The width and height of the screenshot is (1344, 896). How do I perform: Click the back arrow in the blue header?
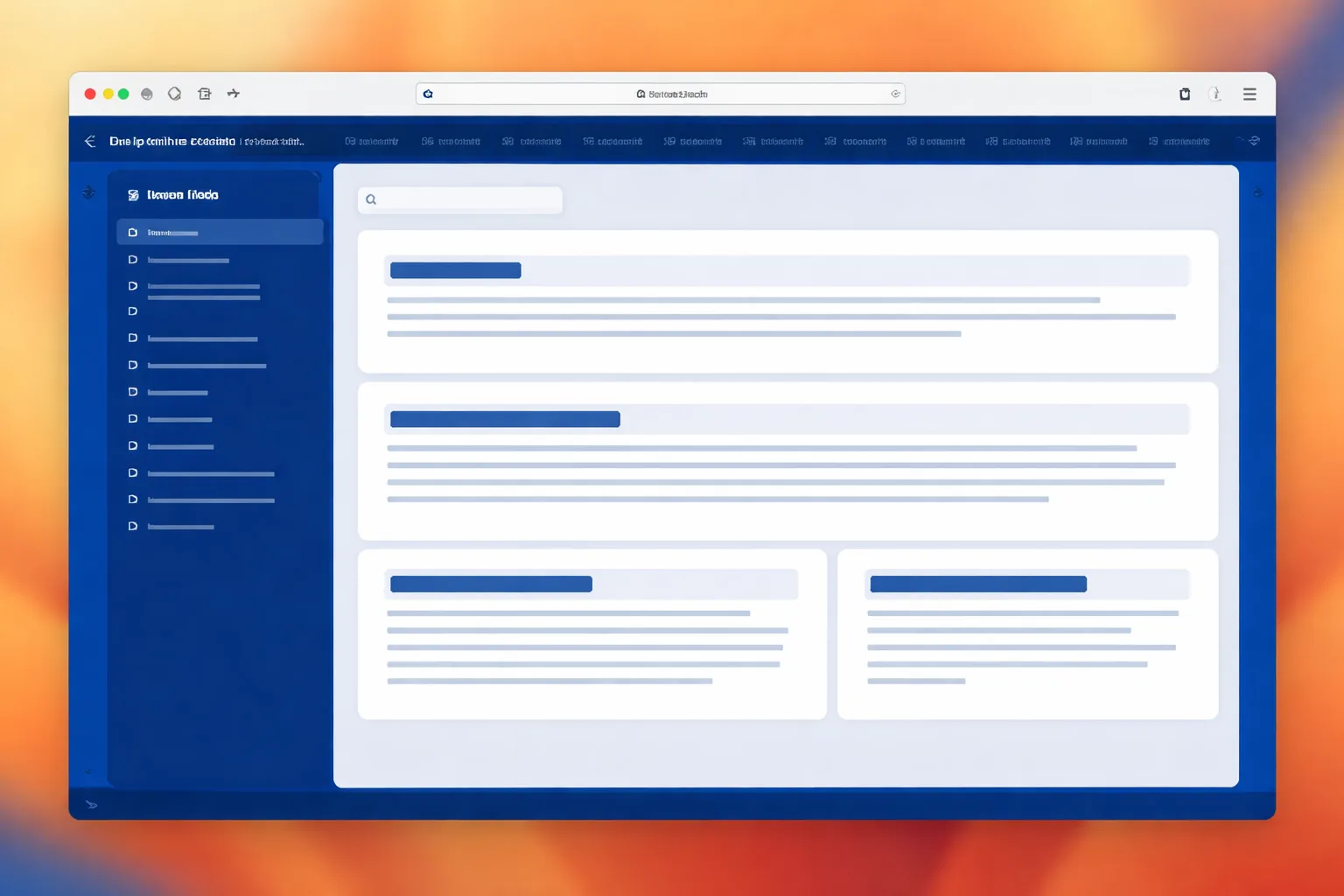coord(90,141)
